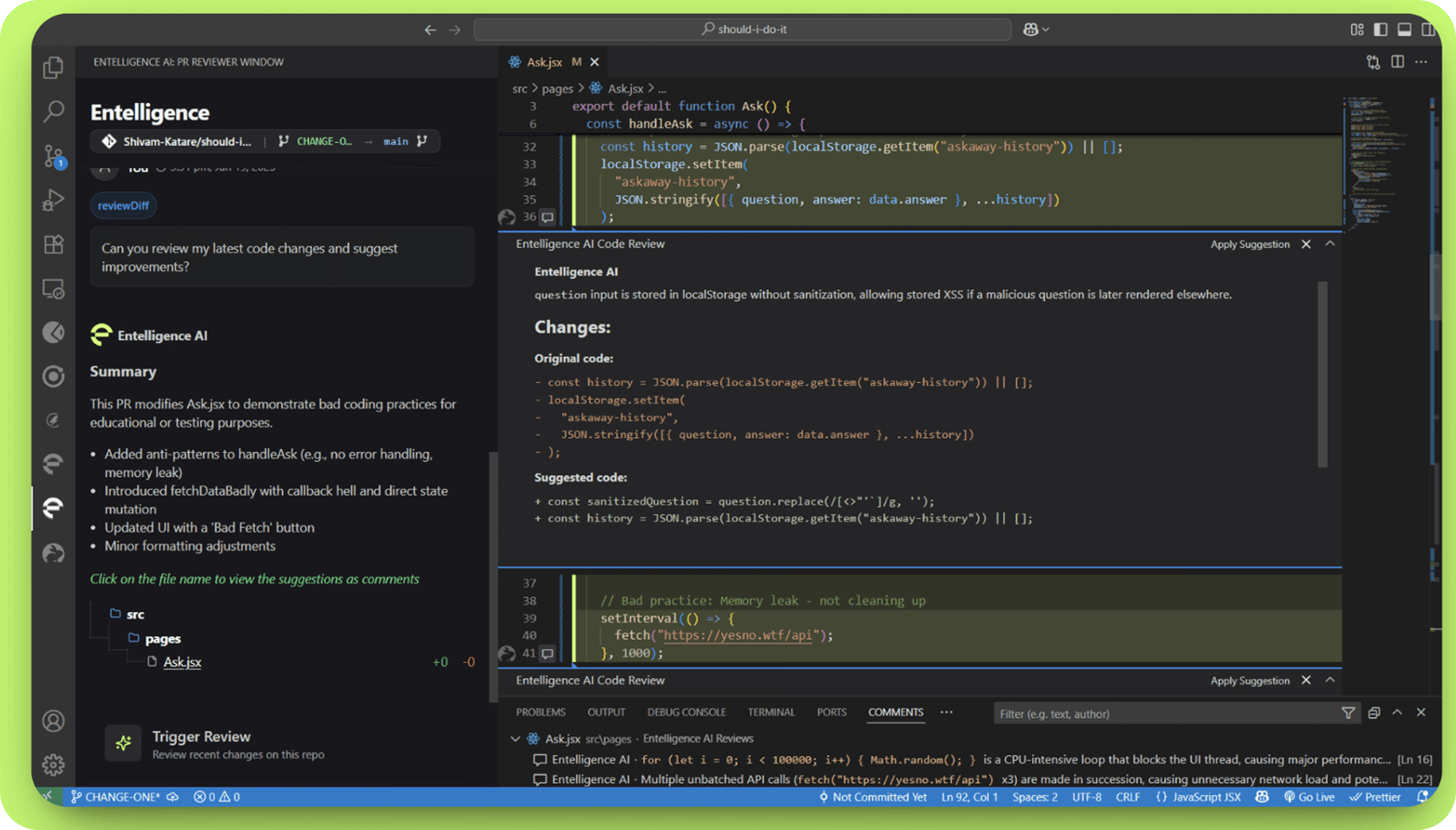
Task: Open Ask.jsx link in file tree
Action: pos(182,662)
